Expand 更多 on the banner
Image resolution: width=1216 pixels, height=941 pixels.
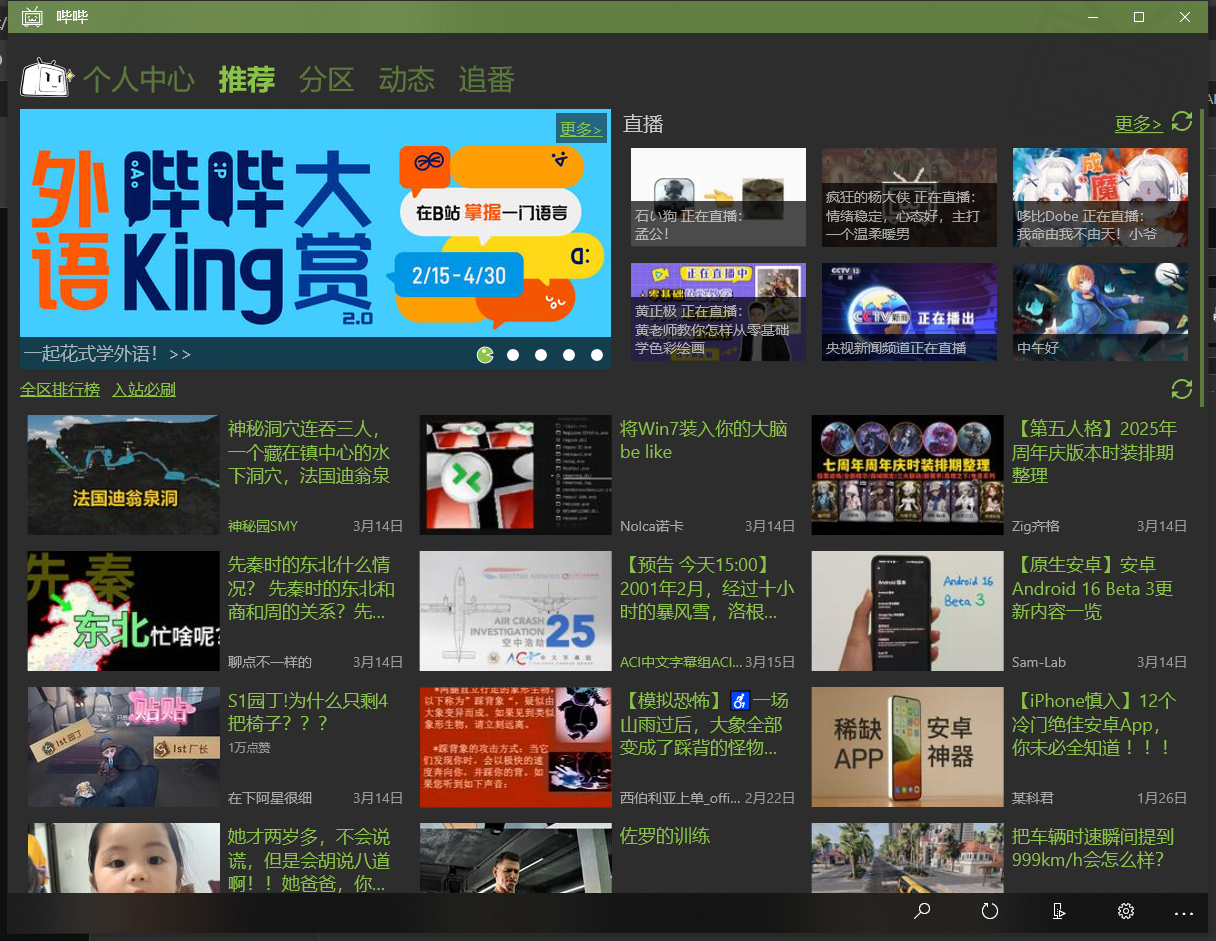coord(580,128)
